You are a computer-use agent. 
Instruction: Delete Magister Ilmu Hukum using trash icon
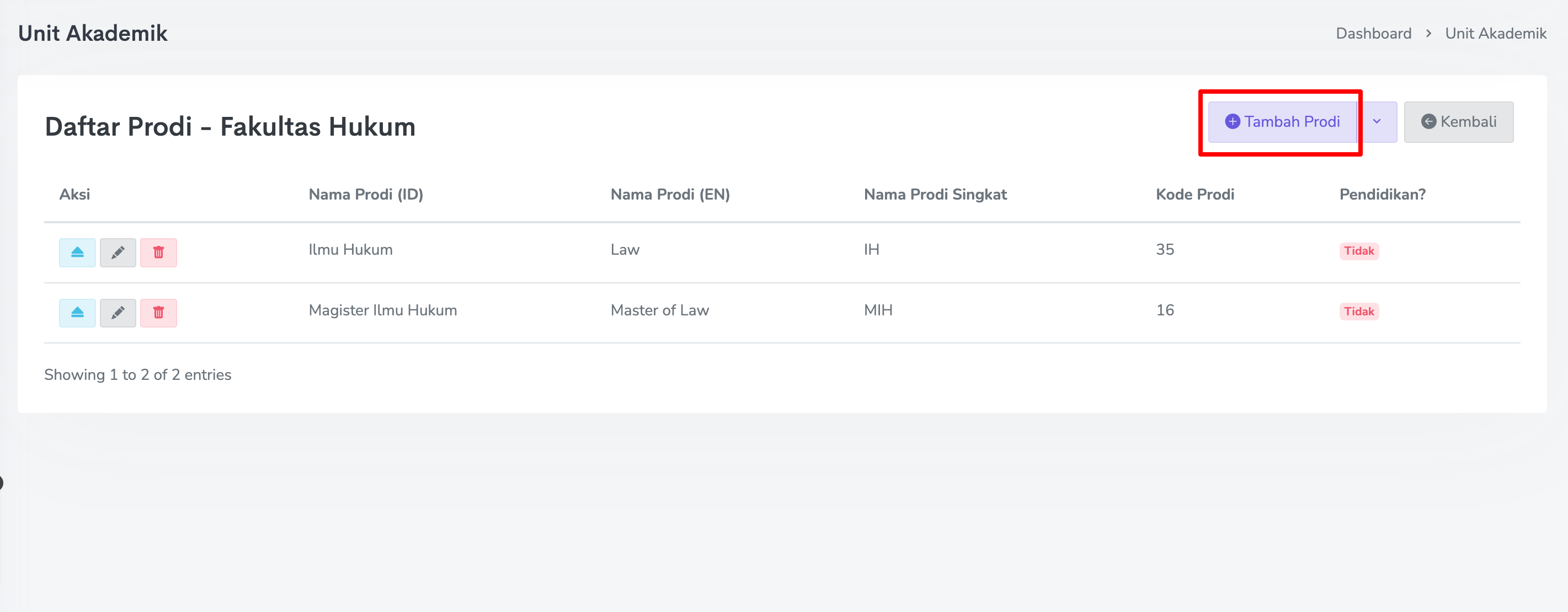point(158,313)
